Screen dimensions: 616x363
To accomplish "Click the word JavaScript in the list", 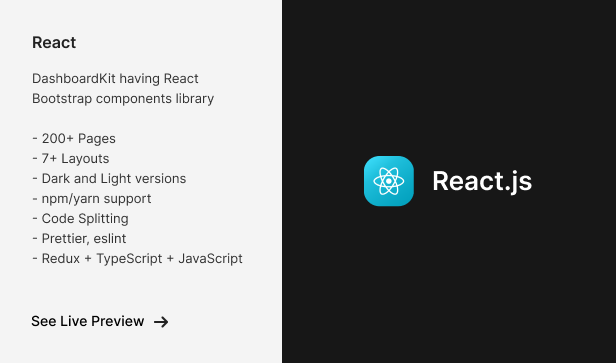I will (211, 259).
